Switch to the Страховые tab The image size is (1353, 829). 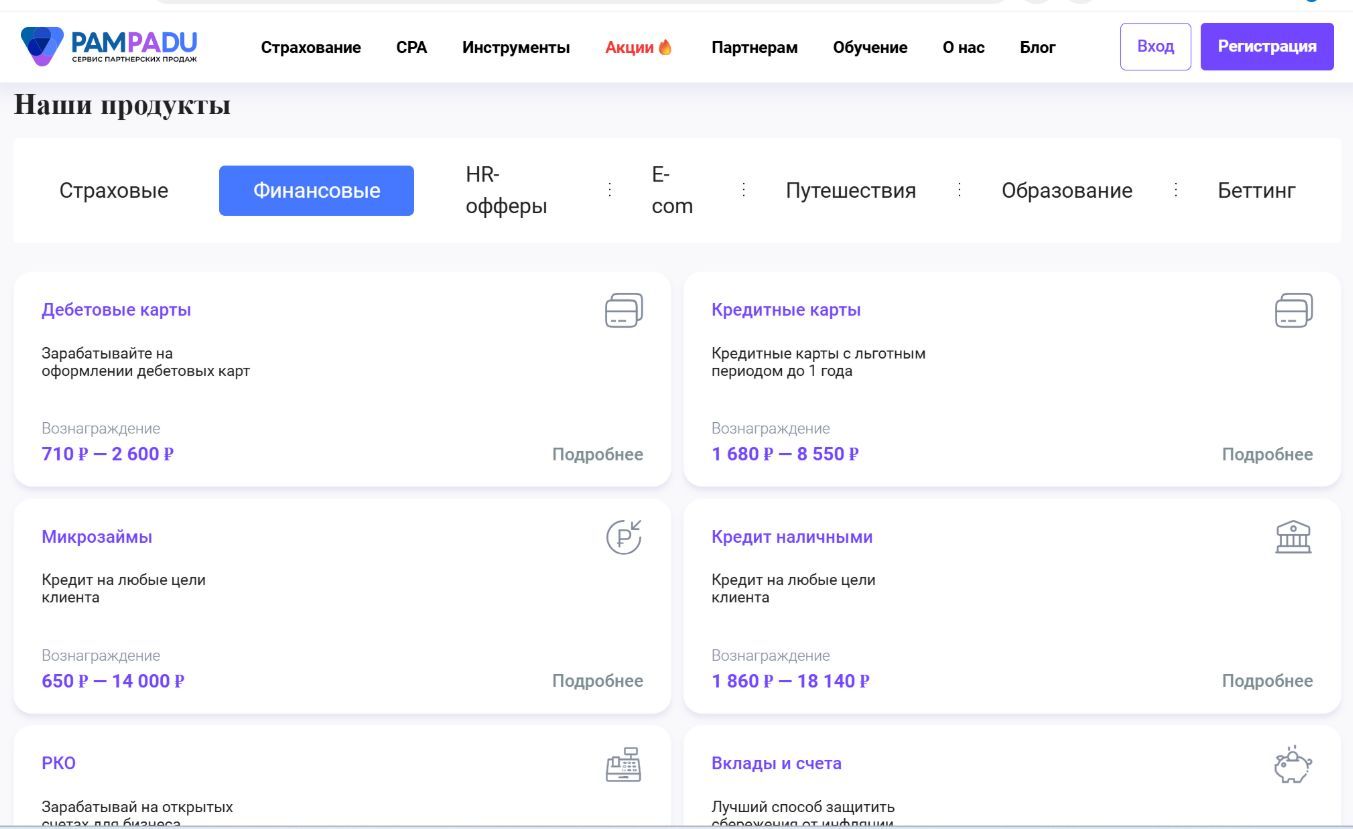point(114,191)
